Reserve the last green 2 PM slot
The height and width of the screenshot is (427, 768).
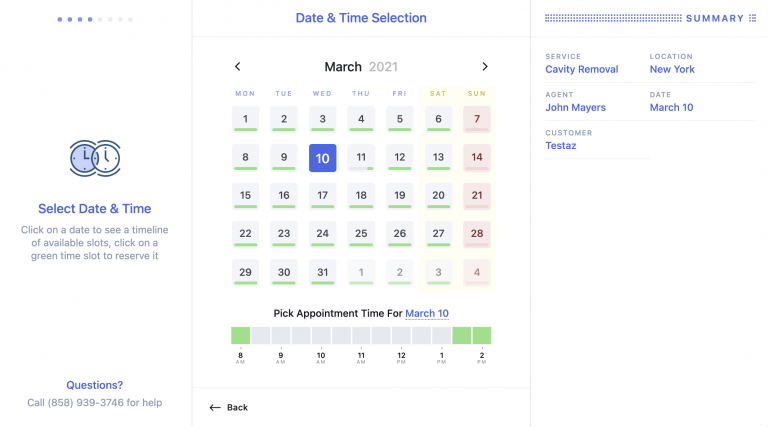[482, 335]
